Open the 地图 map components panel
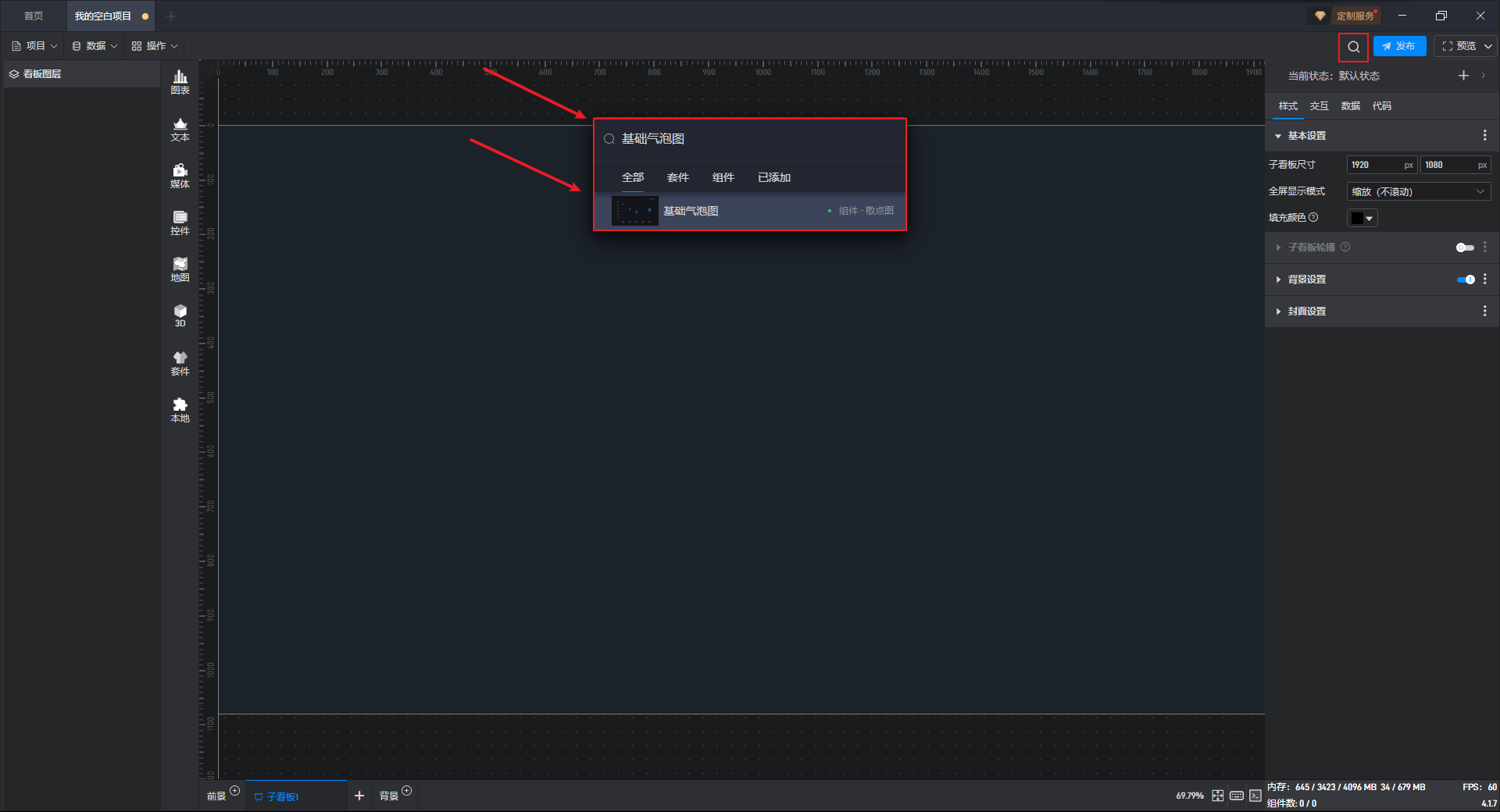The image size is (1500, 812). pos(180,269)
